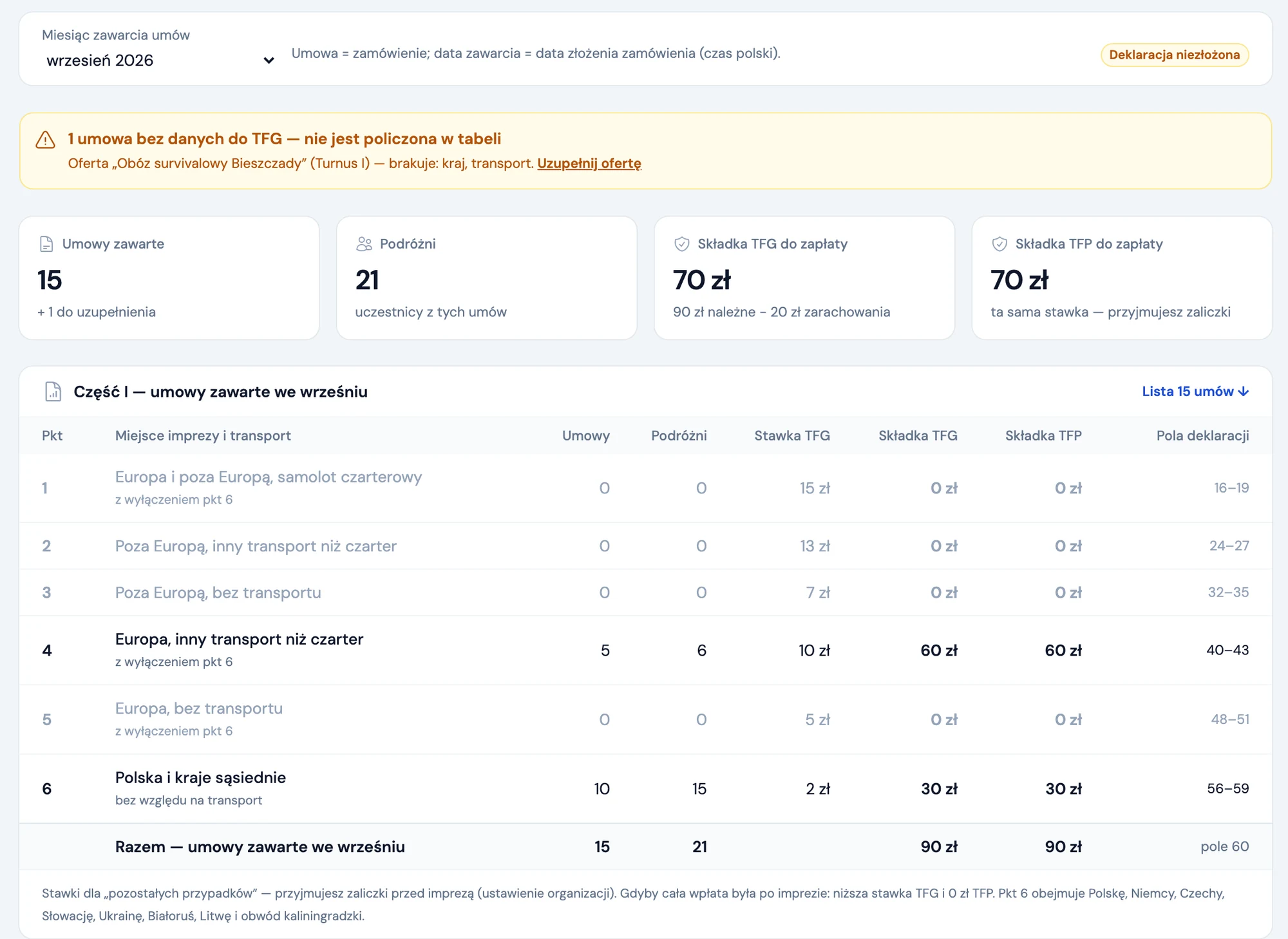The height and width of the screenshot is (939, 1288).
Task: Click the "Pola deklaracji" column header
Action: (1202, 436)
